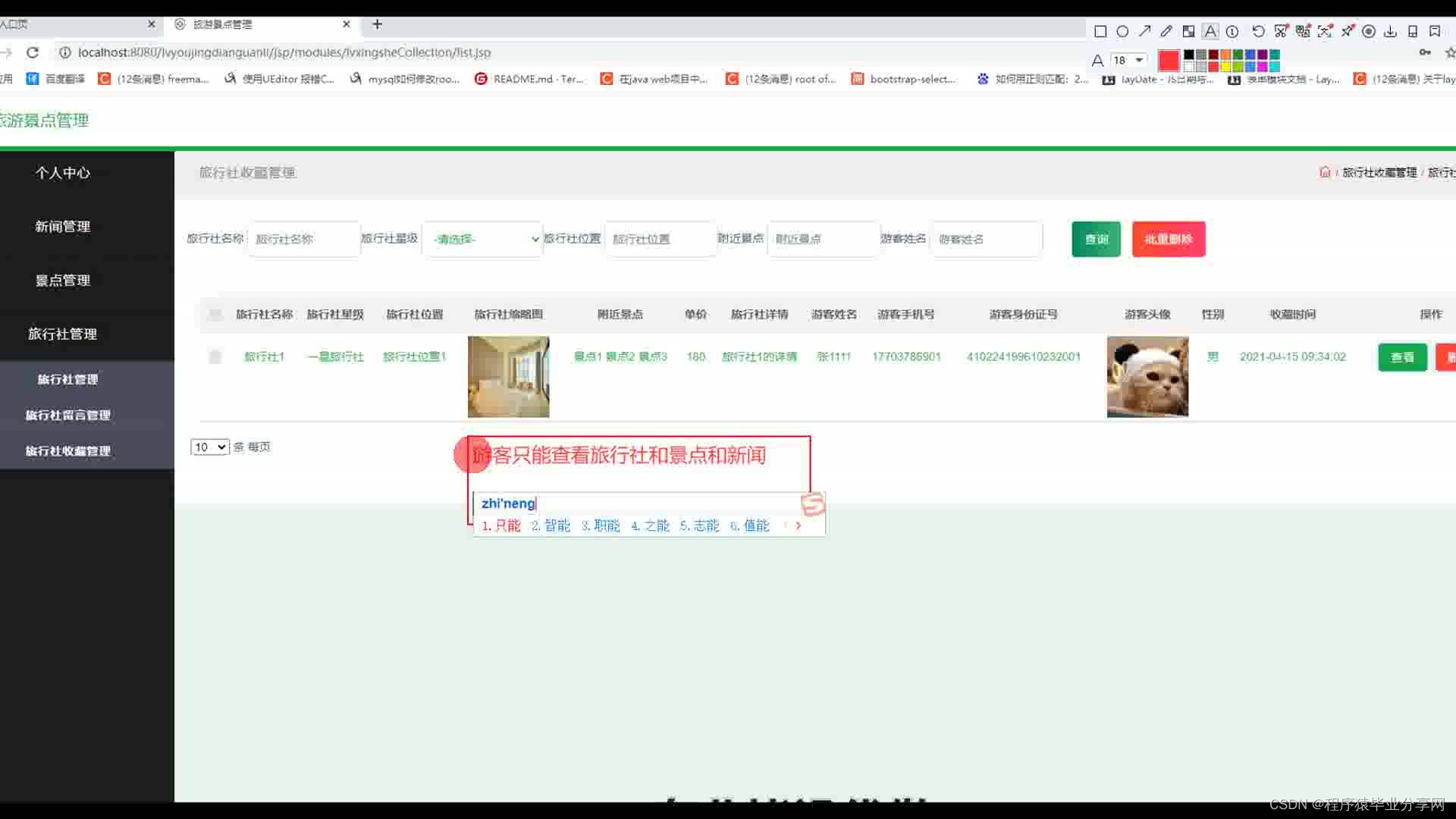Select the arrow drawing tool
This screenshot has width=1456, height=819.
tap(1144, 31)
